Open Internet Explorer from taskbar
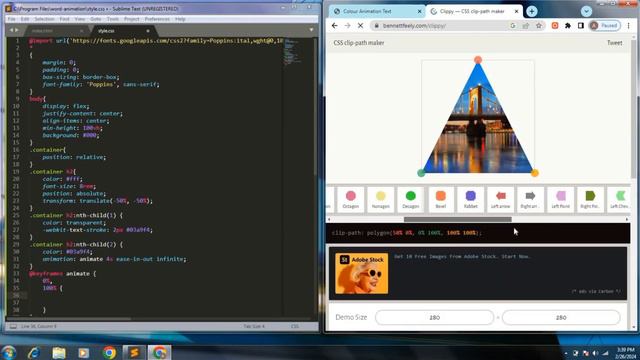The image size is (640, 360). click(x=34, y=352)
